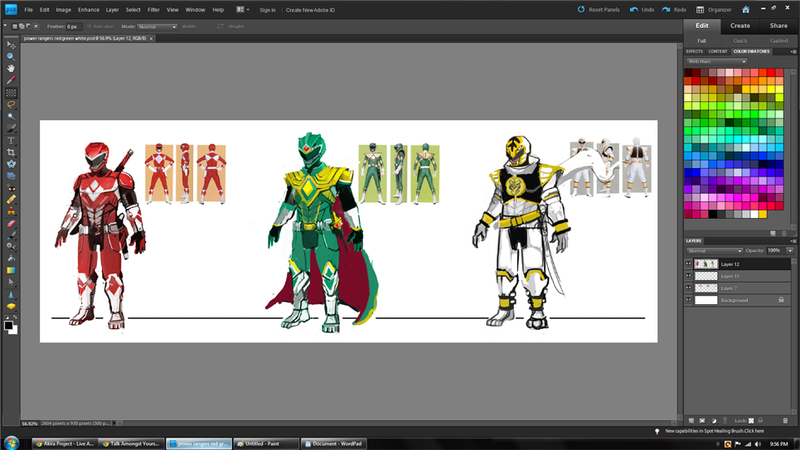
Task: Toggle lock transparent pixels in Layers panel
Action: (x=751, y=420)
